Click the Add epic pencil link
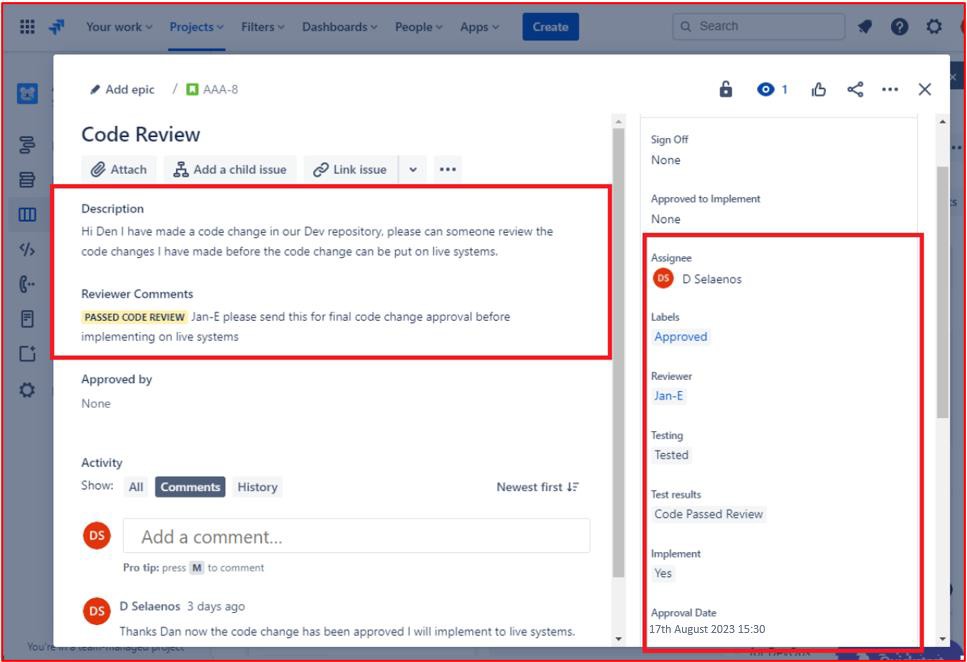This screenshot has width=967, height=662. (x=122, y=89)
